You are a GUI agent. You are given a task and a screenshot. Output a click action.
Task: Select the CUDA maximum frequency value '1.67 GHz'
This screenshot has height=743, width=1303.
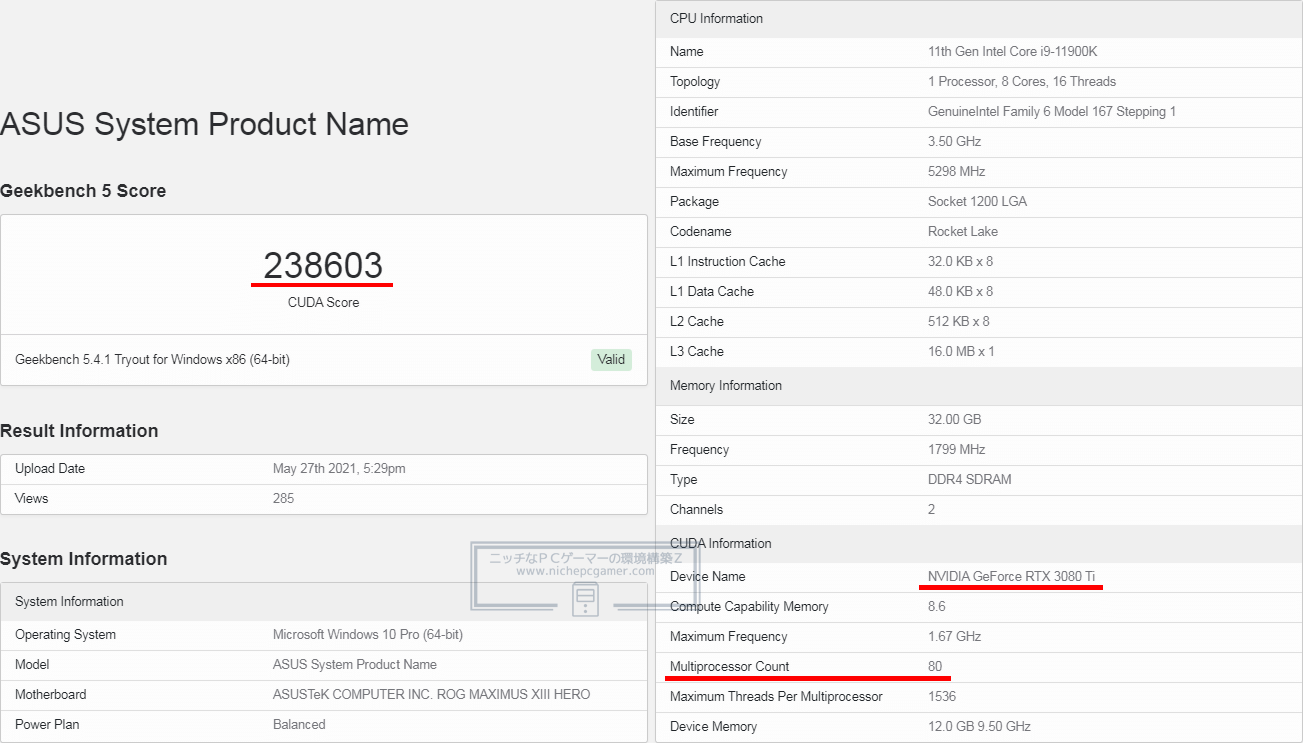pos(955,637)
